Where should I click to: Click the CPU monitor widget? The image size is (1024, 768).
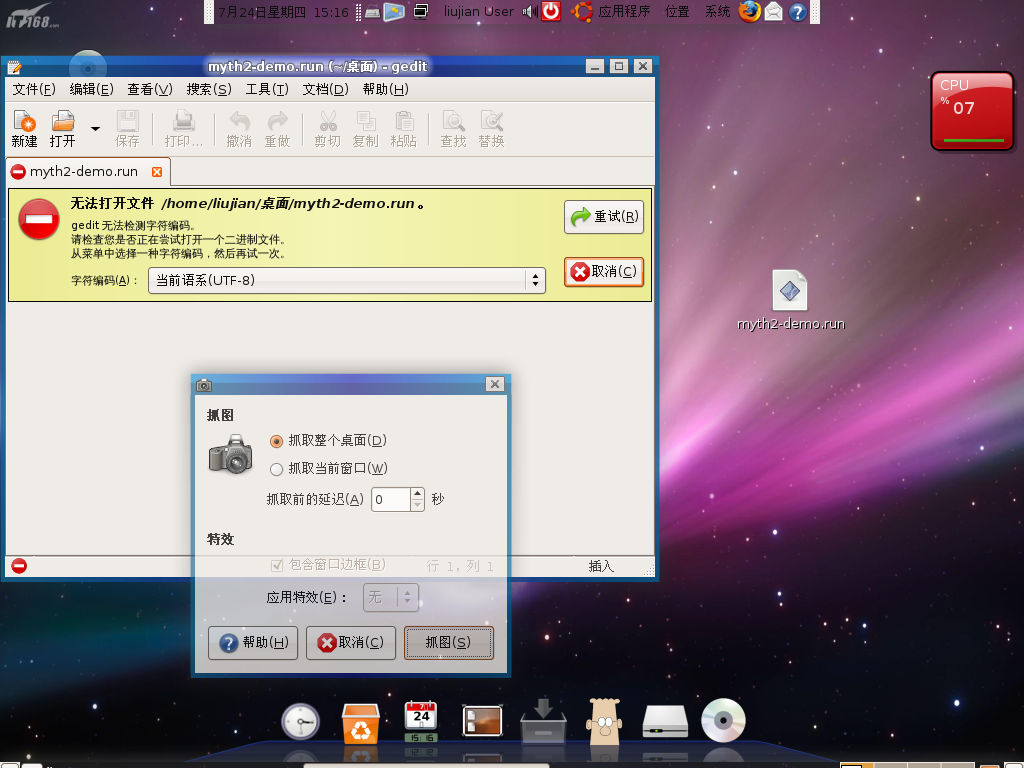(x=972, y=111)
